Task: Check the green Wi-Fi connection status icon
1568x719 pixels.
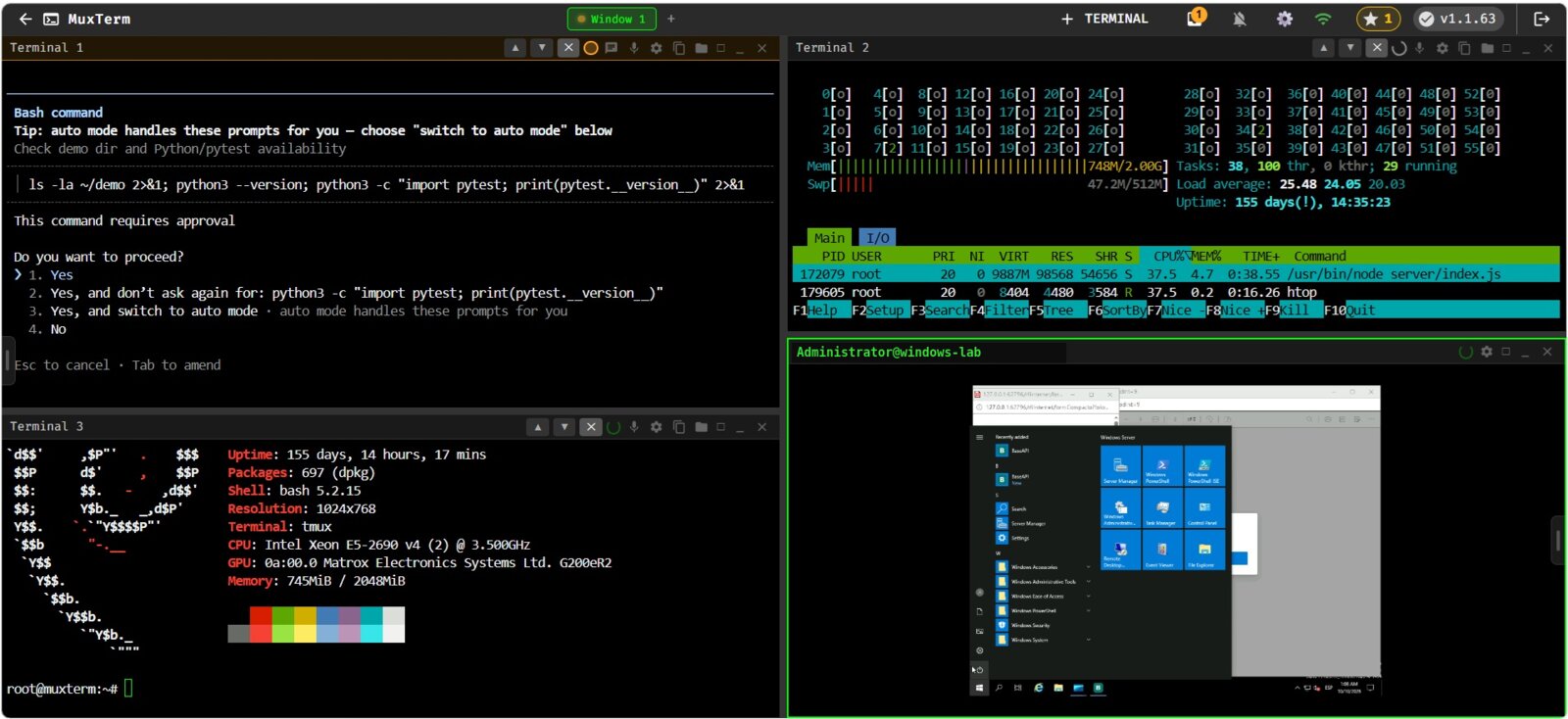Action: (1323, 19)
